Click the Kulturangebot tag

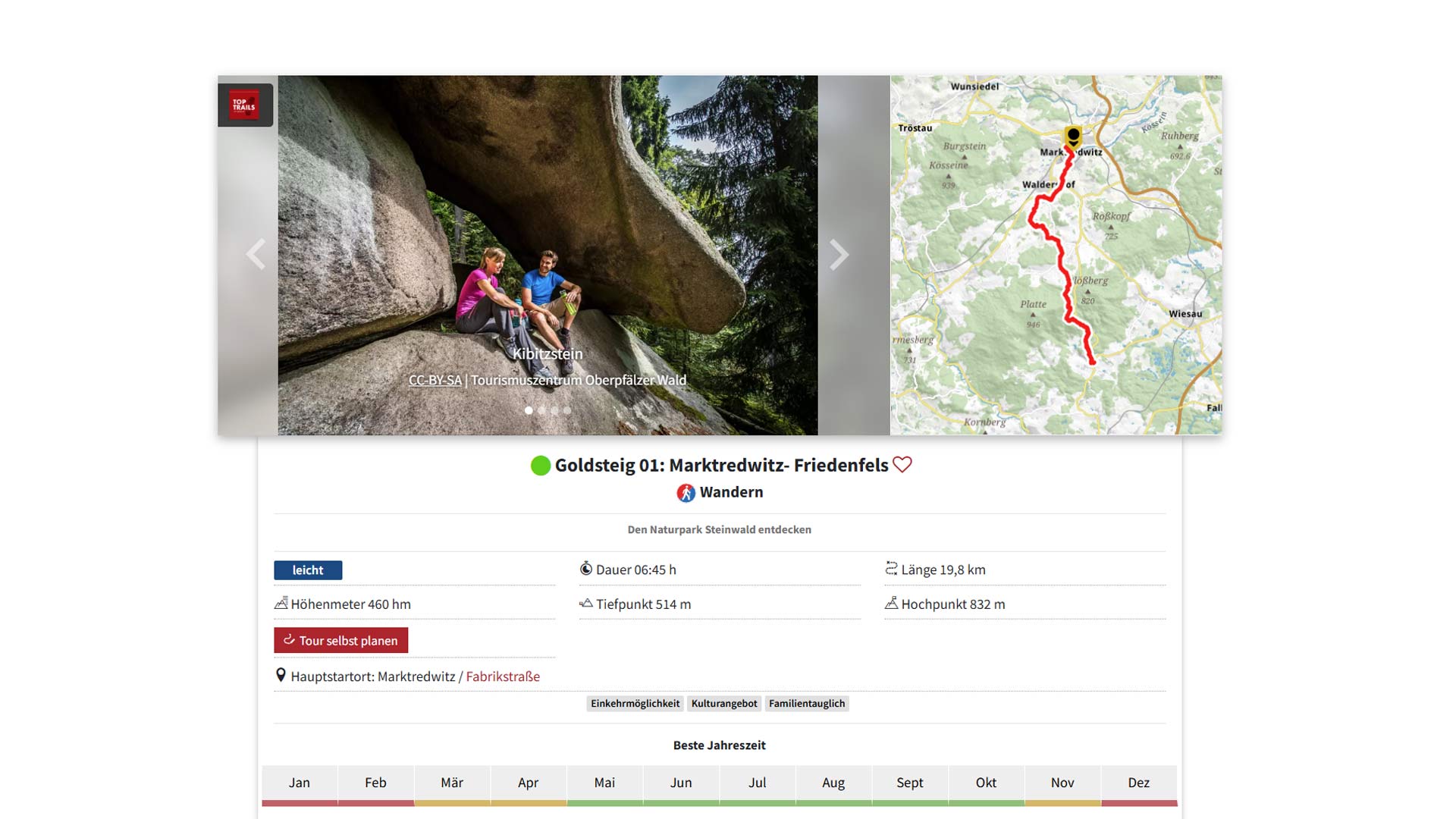click(x=723, y=704)
